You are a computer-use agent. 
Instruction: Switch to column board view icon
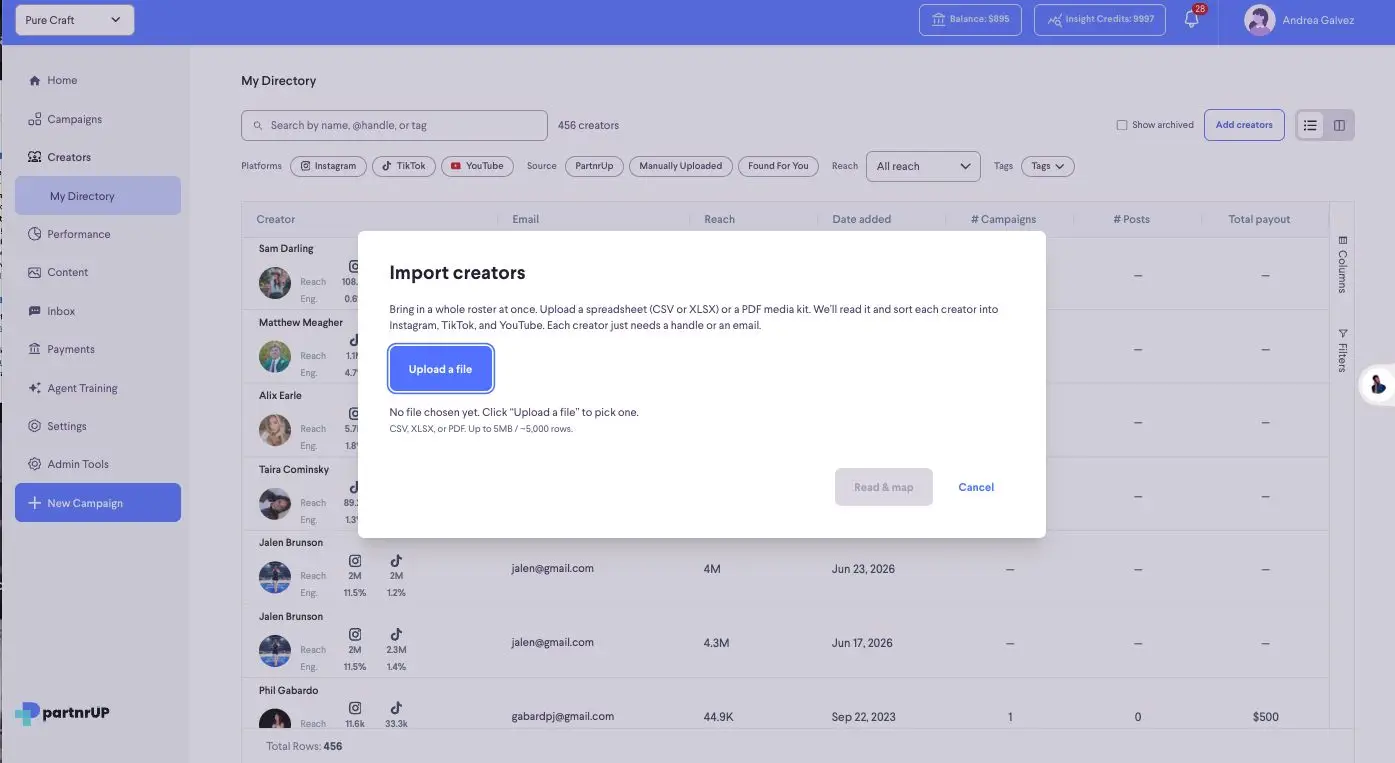coord(1339,125)
